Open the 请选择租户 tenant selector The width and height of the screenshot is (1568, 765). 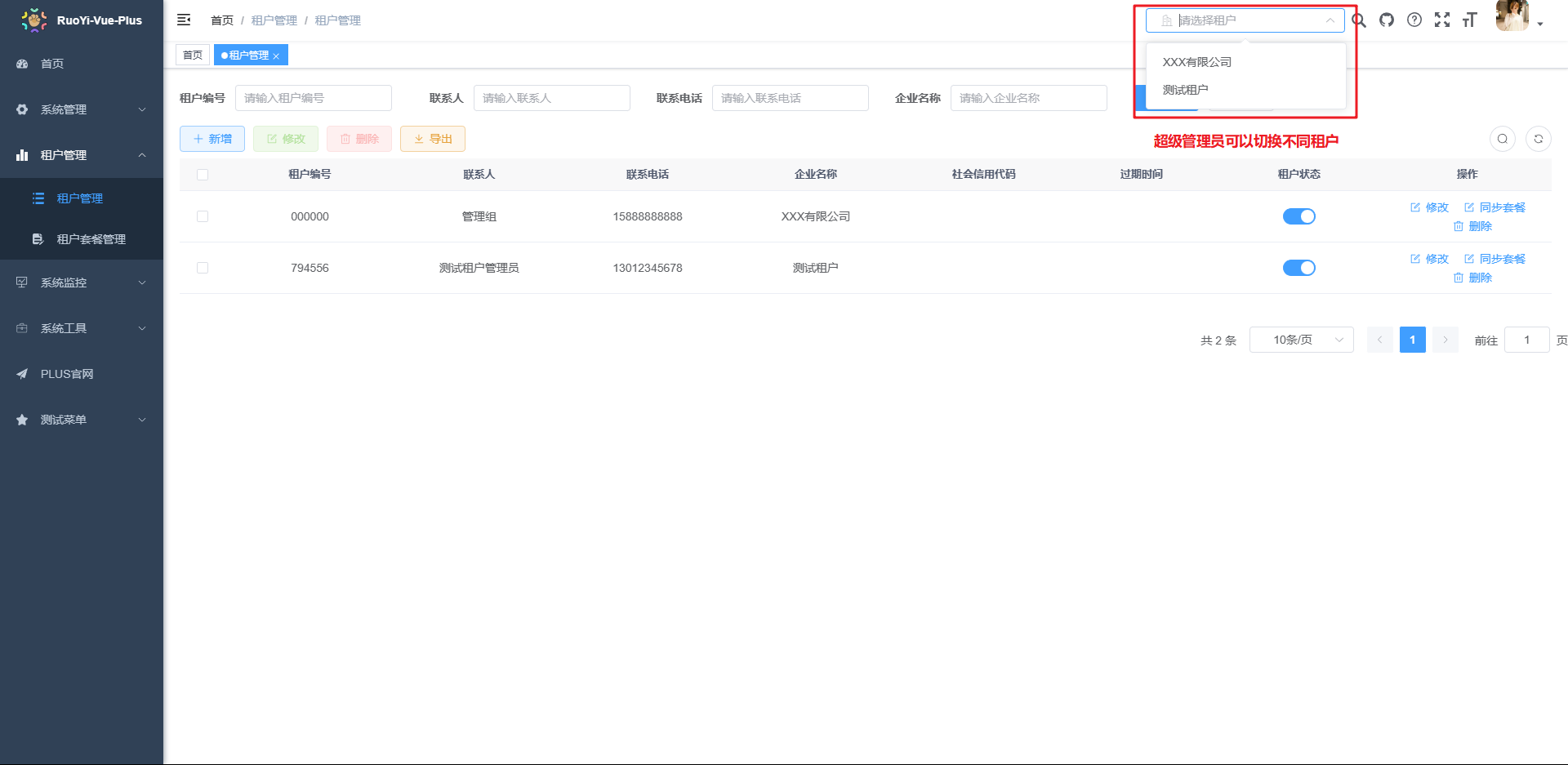[1245, 20]
